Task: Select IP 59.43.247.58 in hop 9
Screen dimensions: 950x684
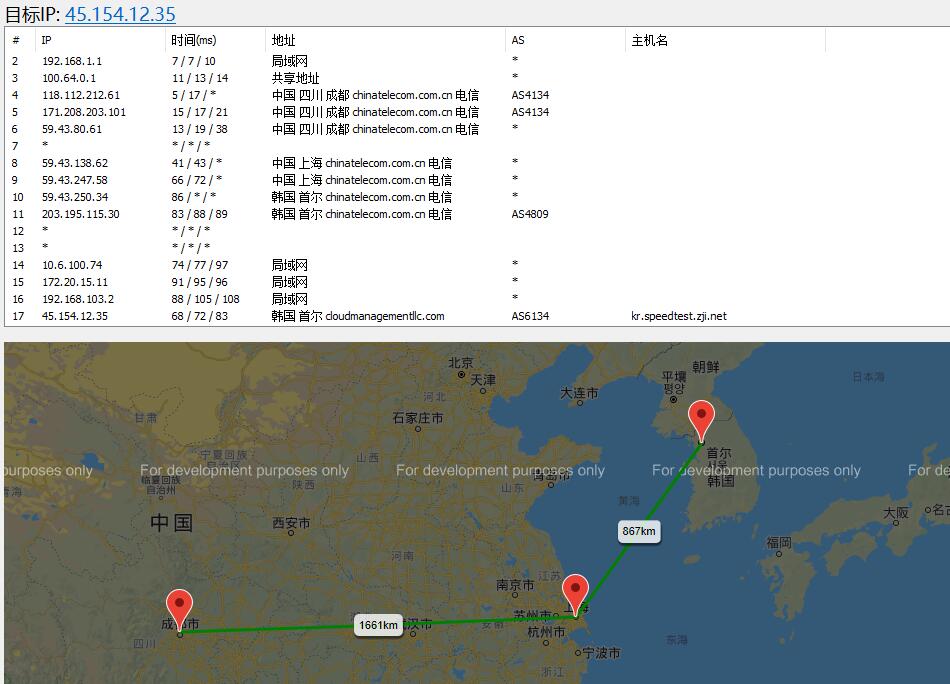Action: (75, 180)
